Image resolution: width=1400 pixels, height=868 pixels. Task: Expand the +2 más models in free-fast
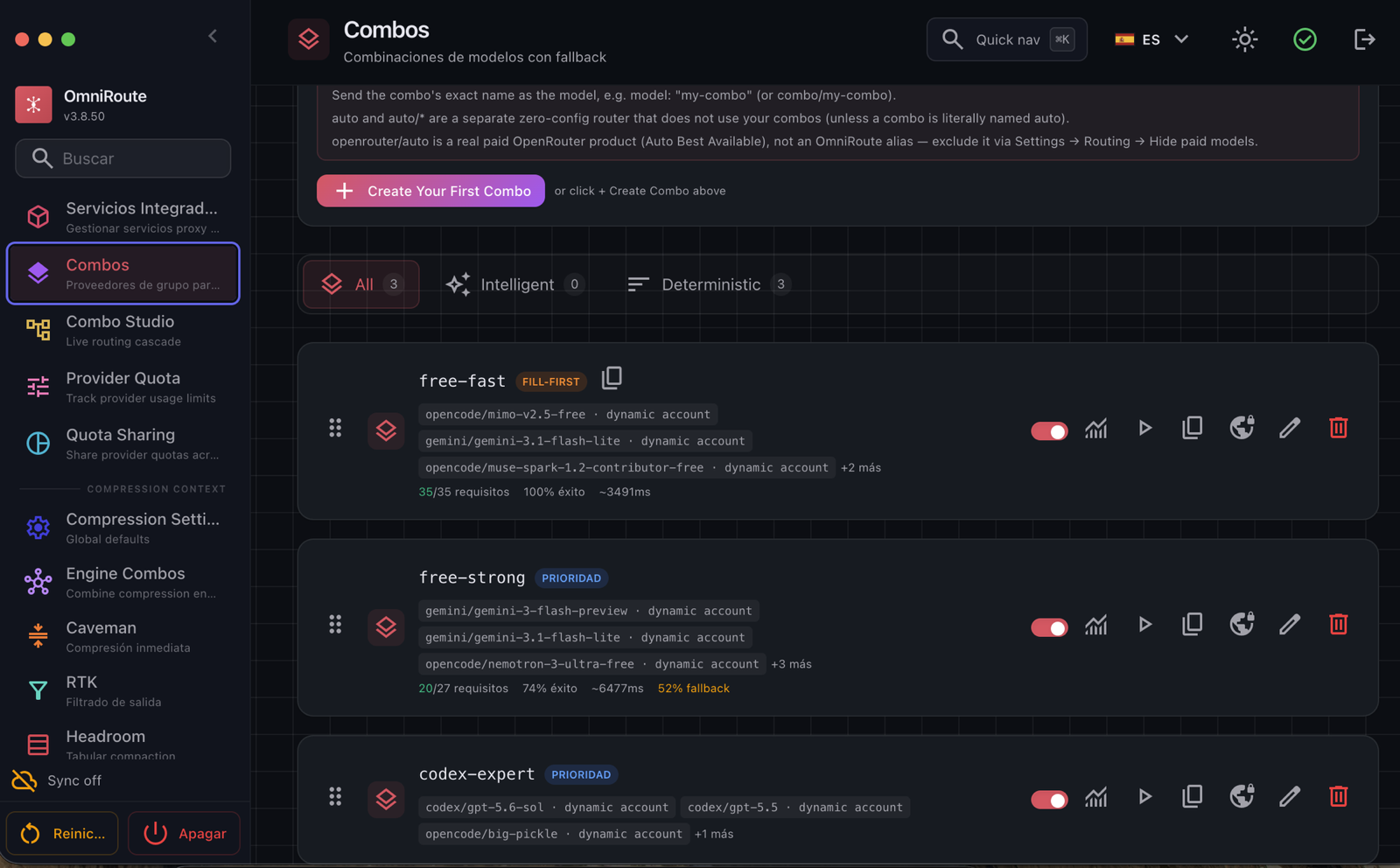861,467
